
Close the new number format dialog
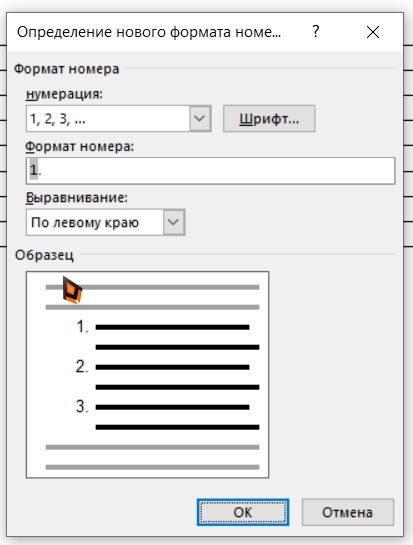[373, 32]
